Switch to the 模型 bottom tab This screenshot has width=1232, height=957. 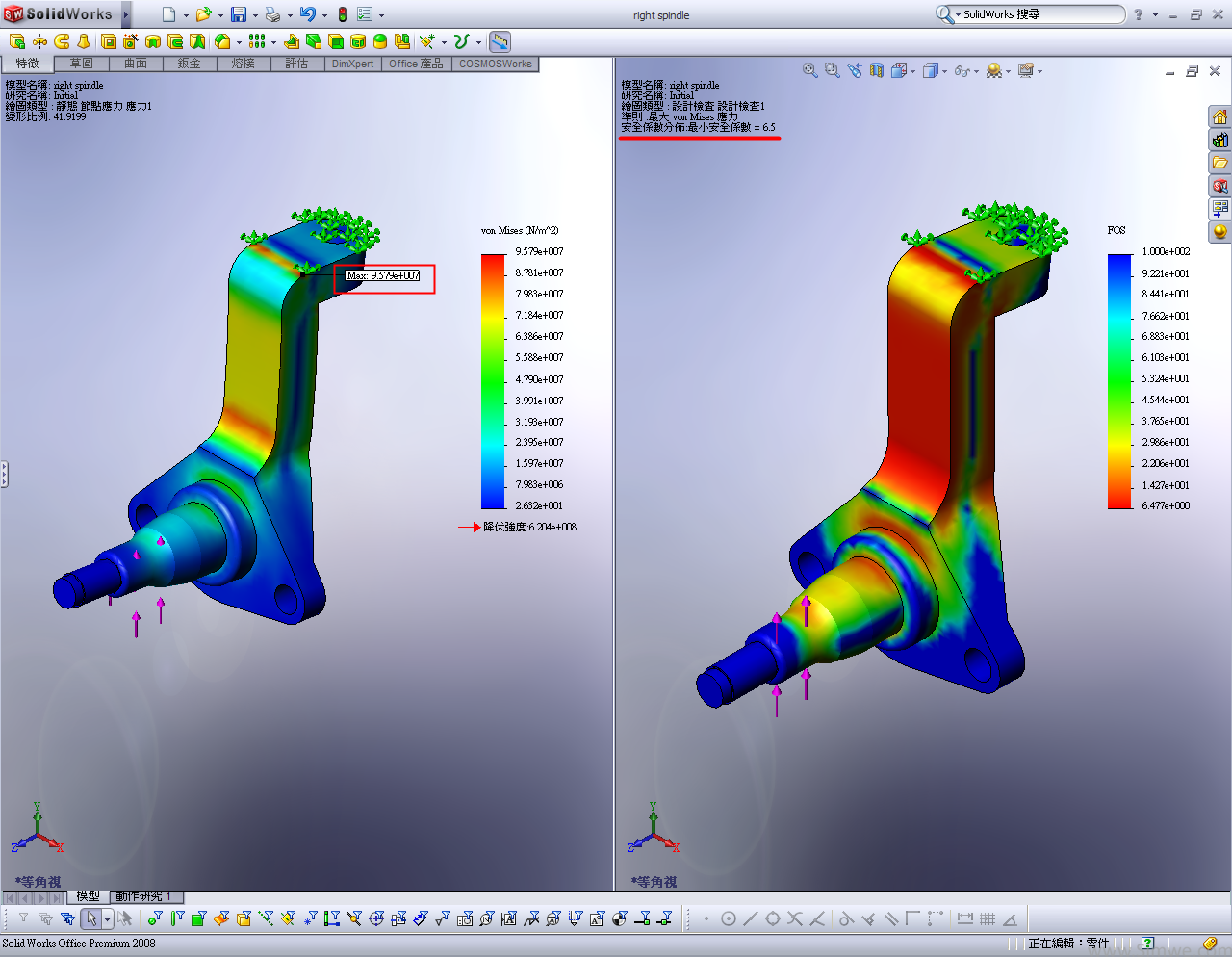point(88,896)
